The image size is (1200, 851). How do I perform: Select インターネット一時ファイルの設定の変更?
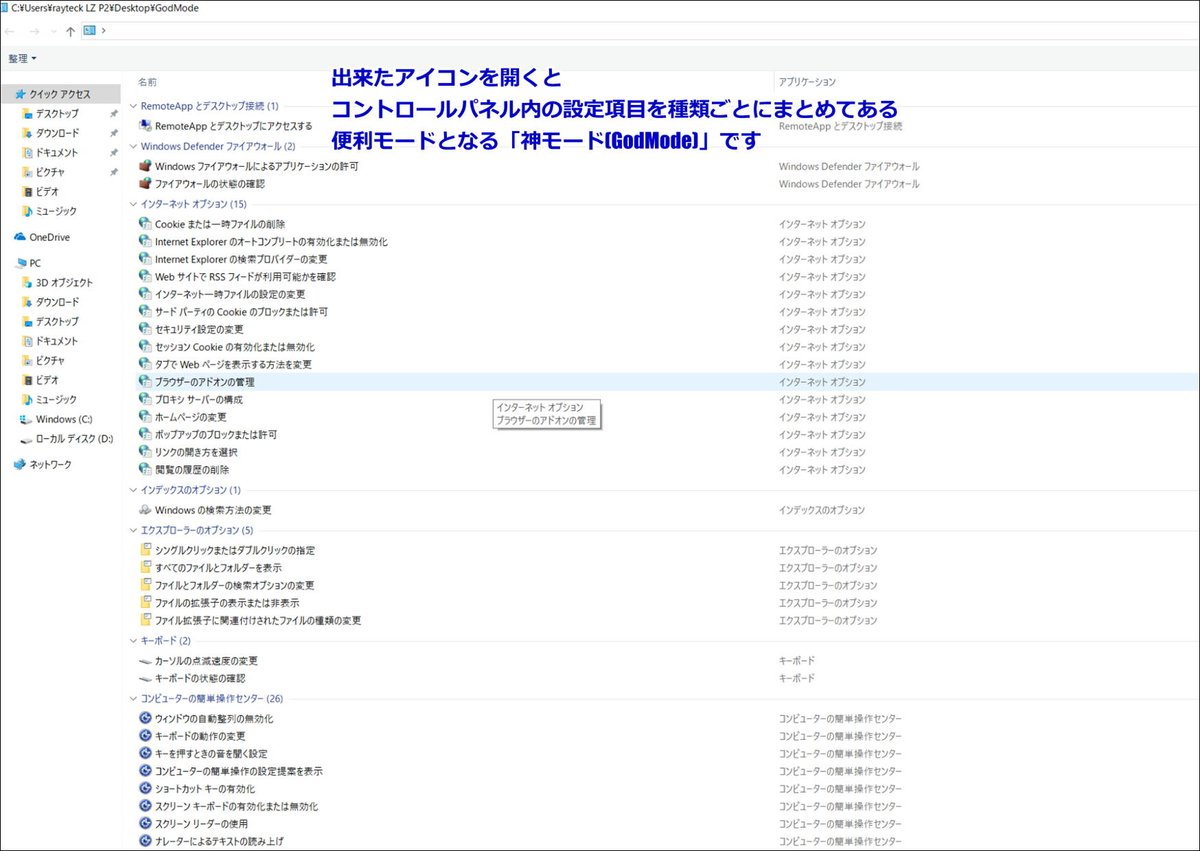230,294
